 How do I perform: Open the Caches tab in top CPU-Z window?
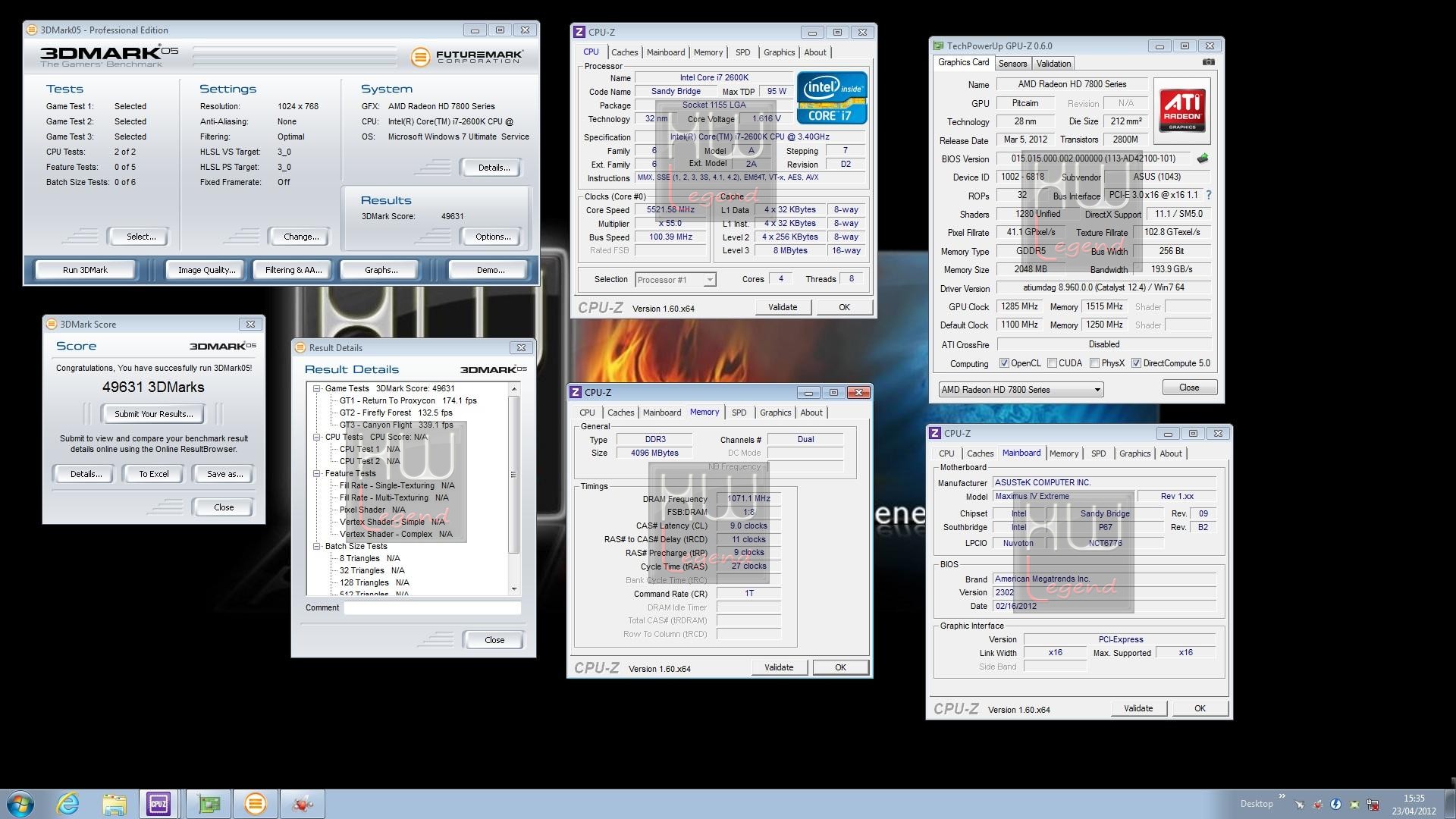624,52
